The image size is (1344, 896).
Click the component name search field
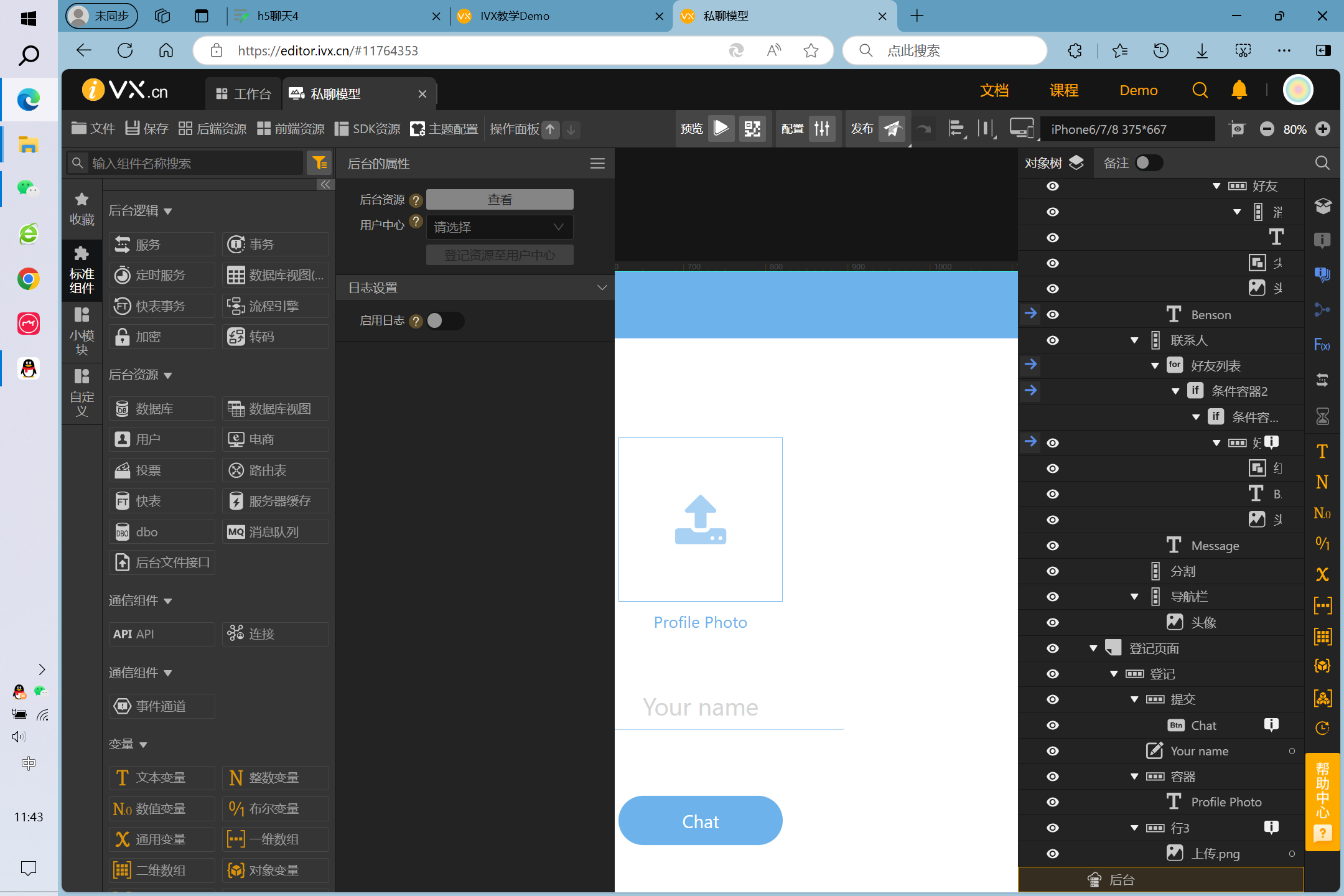click(x=185, y=163)
